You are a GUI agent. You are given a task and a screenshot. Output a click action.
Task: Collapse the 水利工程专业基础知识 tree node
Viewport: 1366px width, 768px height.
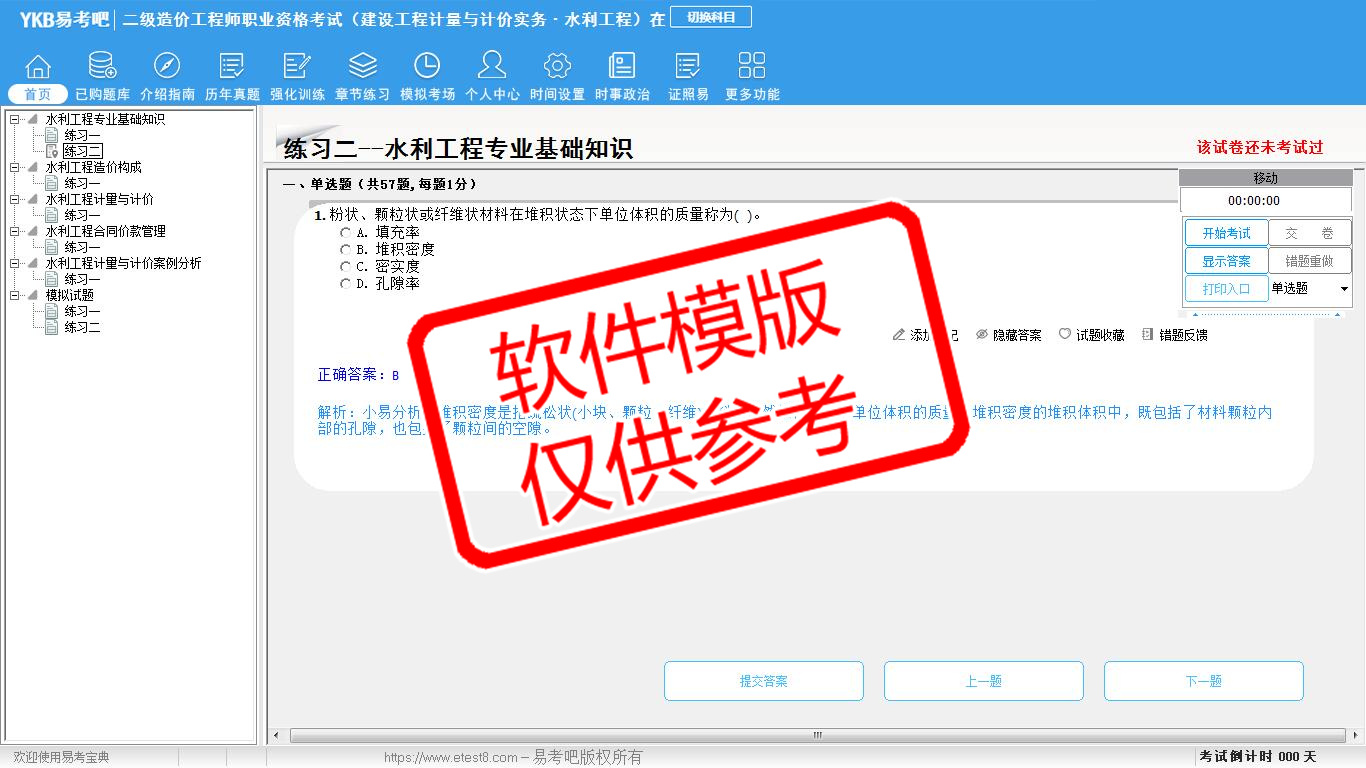[x=15, y=120]
